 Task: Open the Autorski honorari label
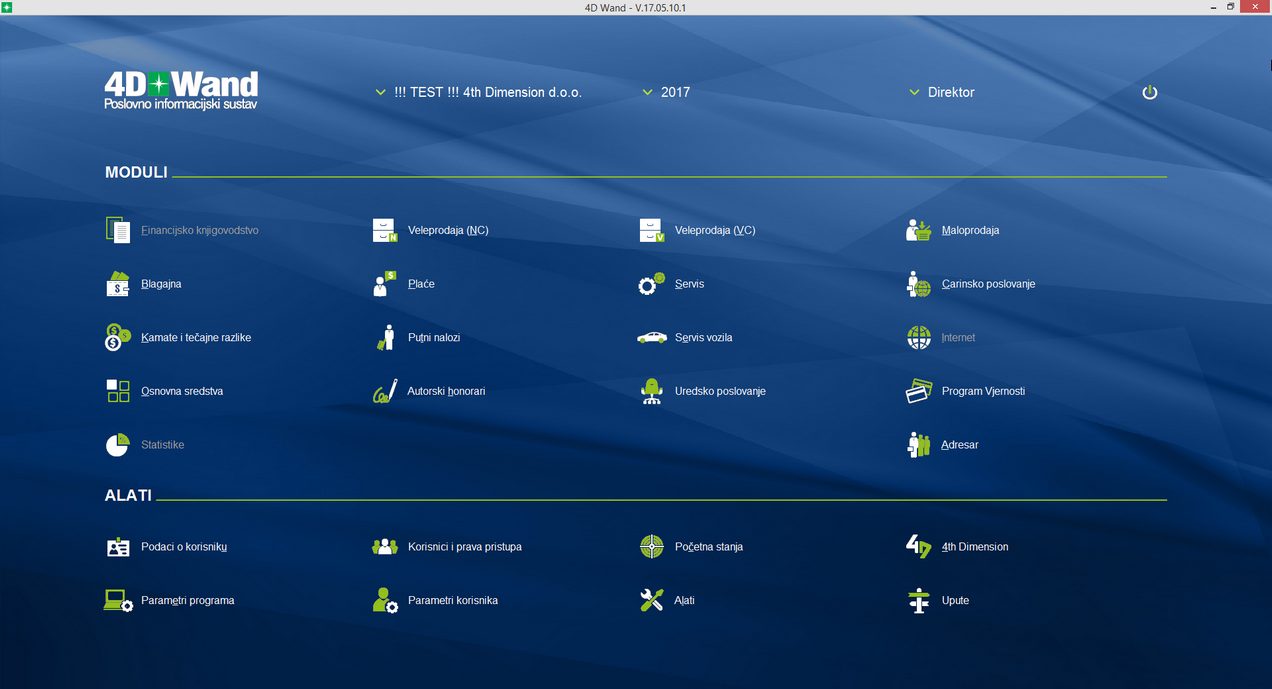coord(446,391)
